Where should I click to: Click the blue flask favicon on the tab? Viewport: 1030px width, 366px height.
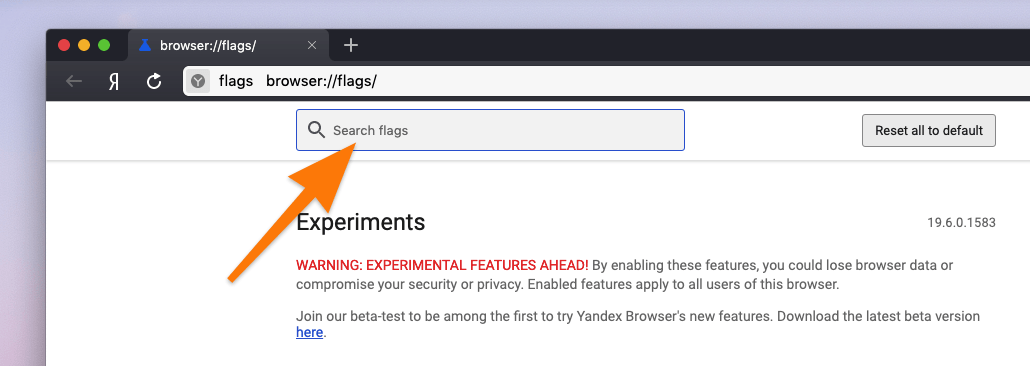[145, 45]
